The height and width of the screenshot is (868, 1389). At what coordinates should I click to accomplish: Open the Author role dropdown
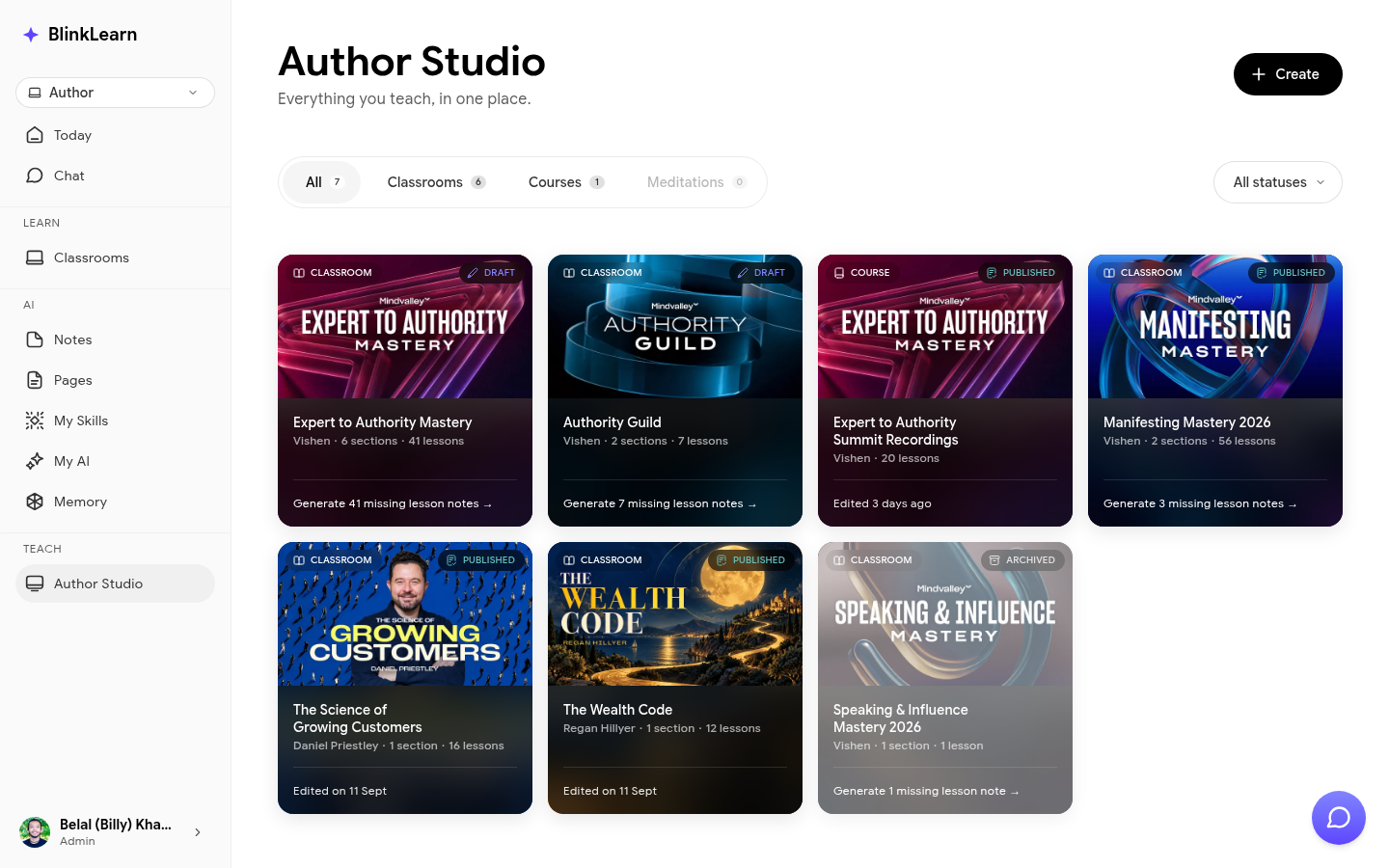click(115, 93)
